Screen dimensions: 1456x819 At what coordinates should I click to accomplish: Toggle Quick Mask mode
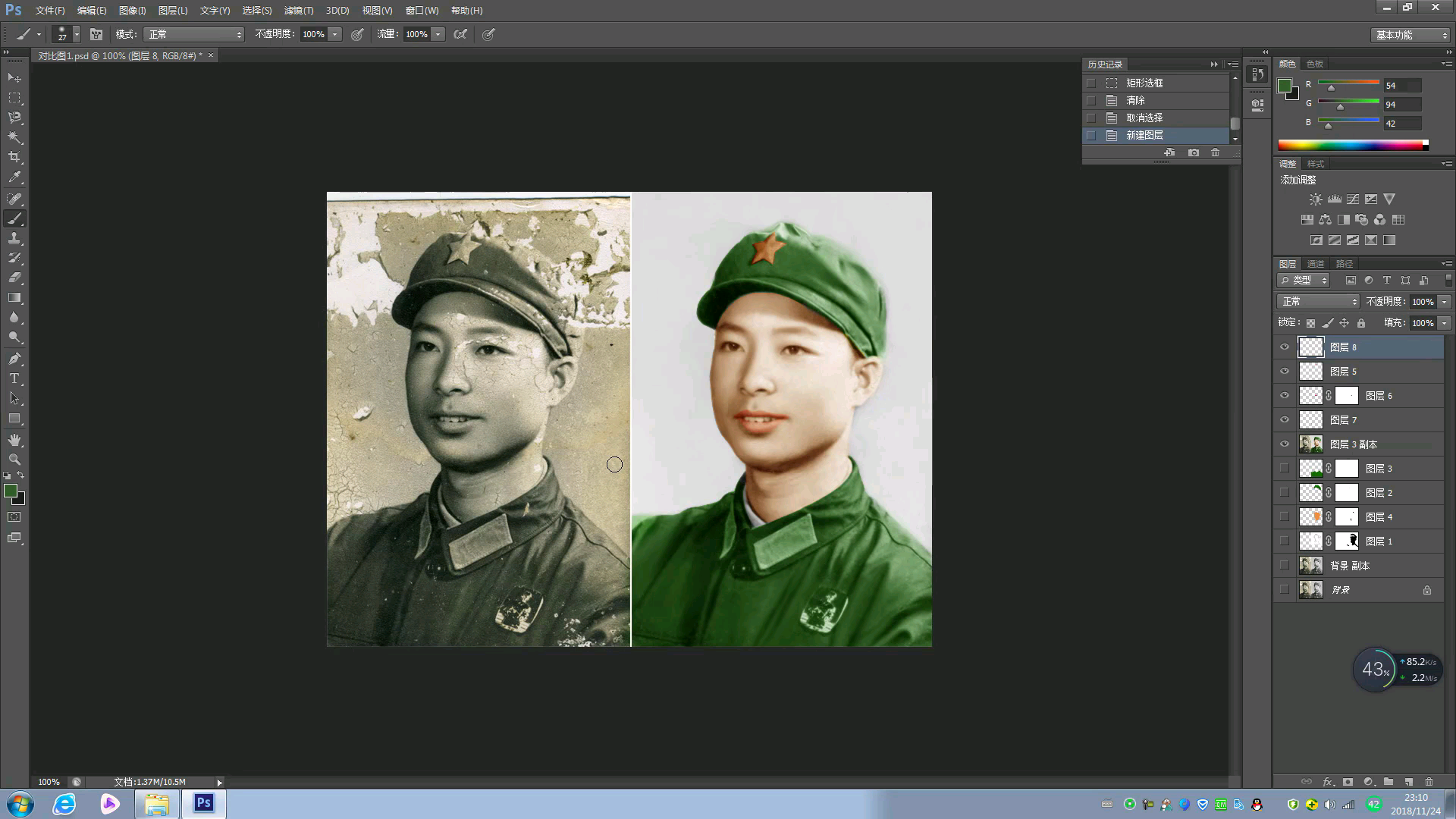coord(14,517)
